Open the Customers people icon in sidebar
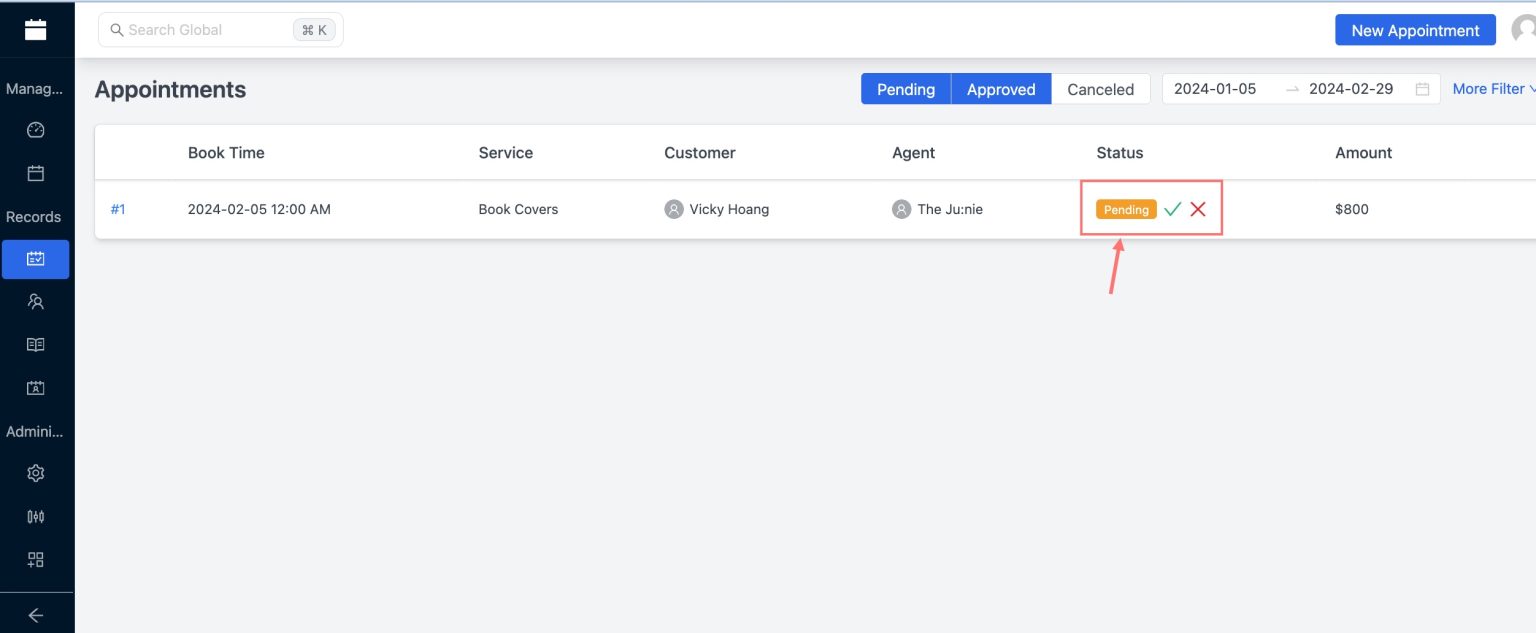1536x633 pixels. 36,301
